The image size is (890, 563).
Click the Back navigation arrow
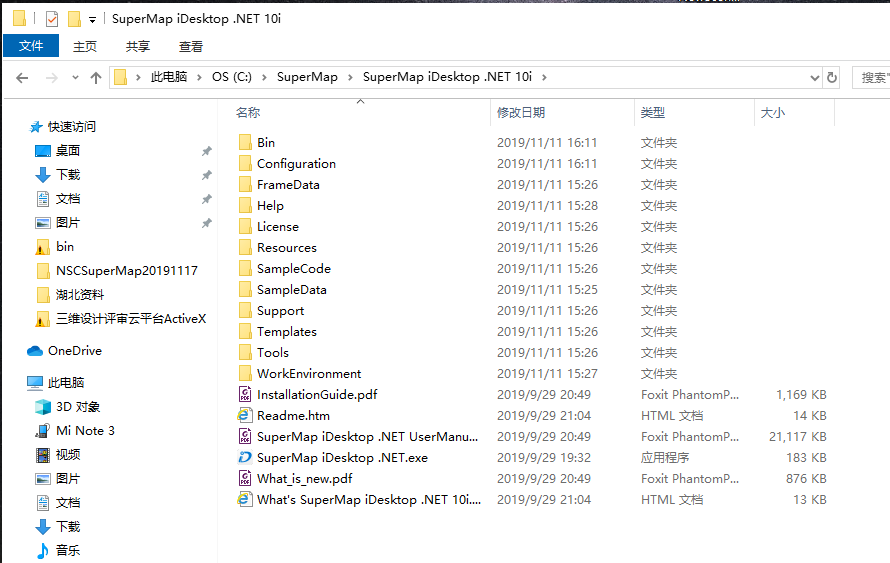pos(22,78)
